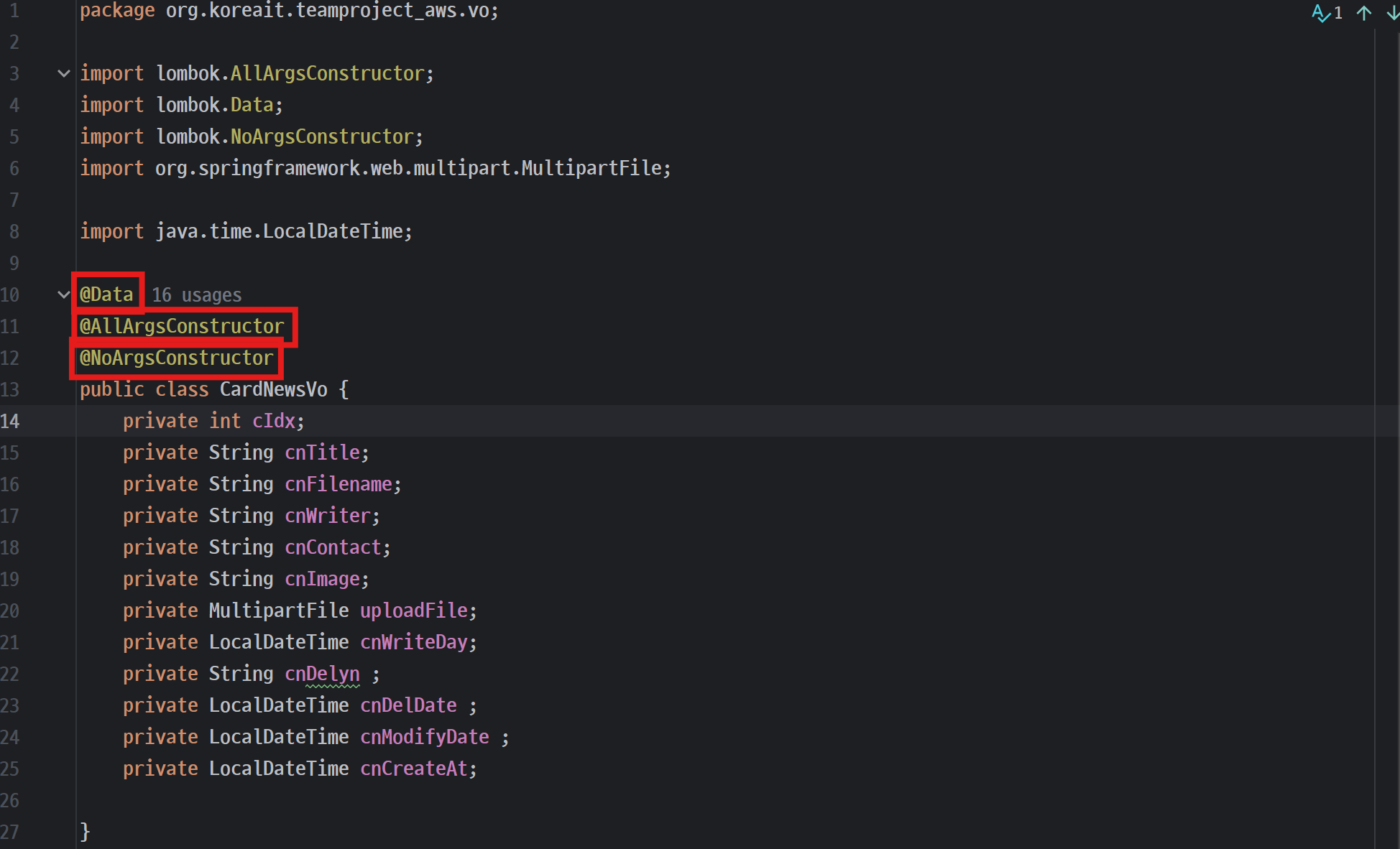
Task: Click the @NoArgsConstructor annotation on line 12
Action: [176, 358]
